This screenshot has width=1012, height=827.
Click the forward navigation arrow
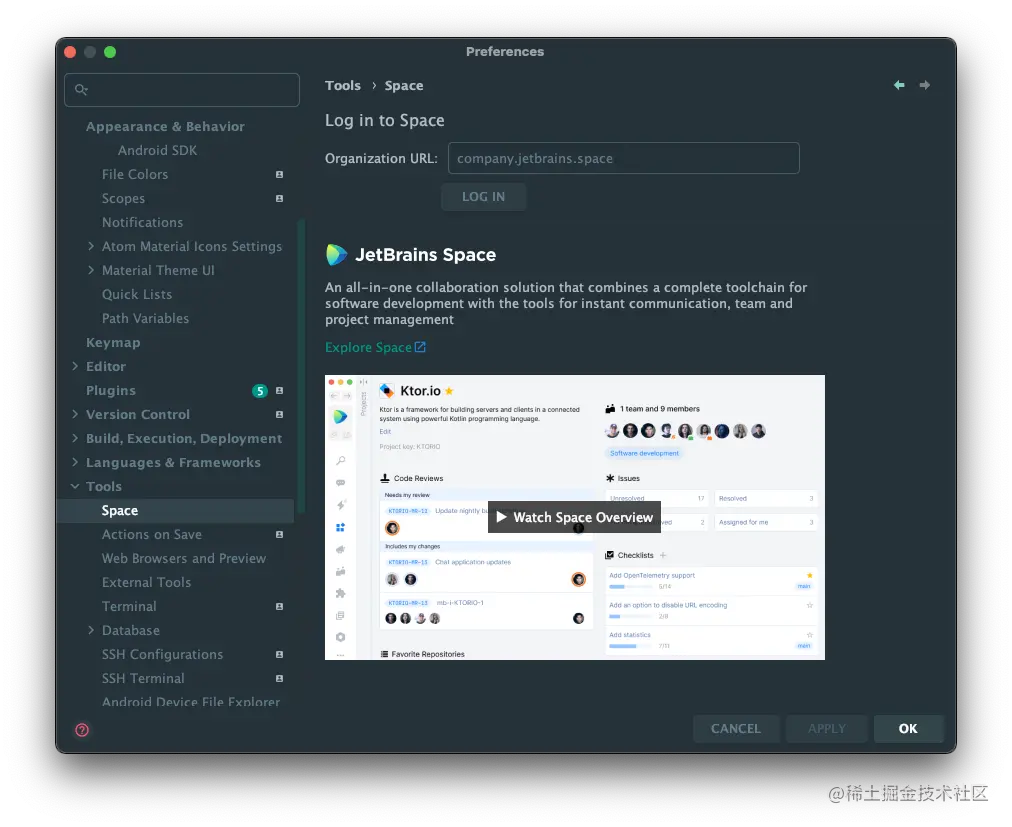[925, 85]
